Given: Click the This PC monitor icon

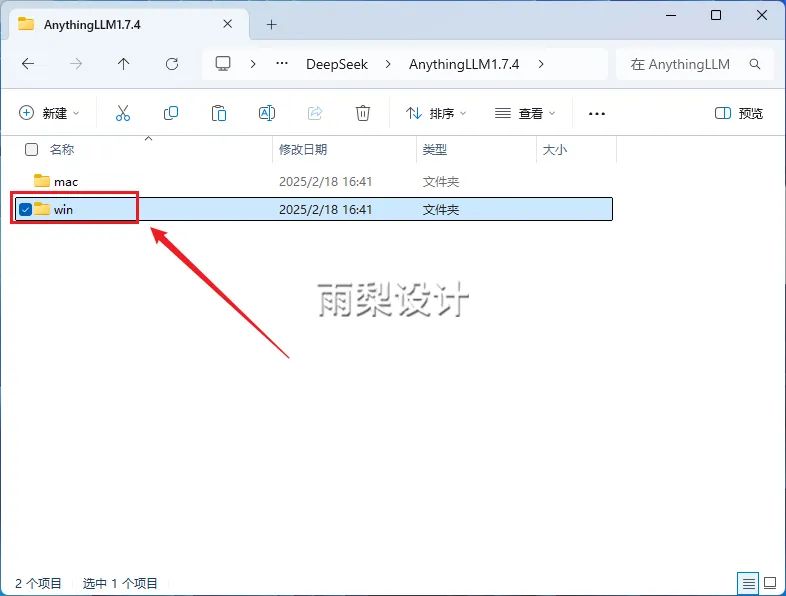Looking at the screenshot, I should coord(223,64).
